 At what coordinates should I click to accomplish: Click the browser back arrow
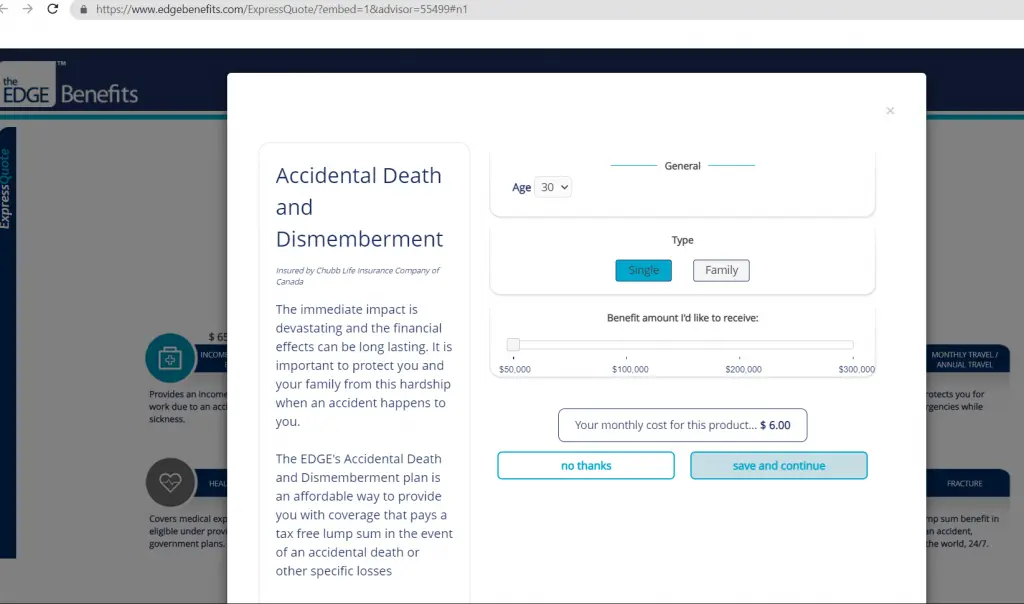pyautogui.click(x=7, y=9)
